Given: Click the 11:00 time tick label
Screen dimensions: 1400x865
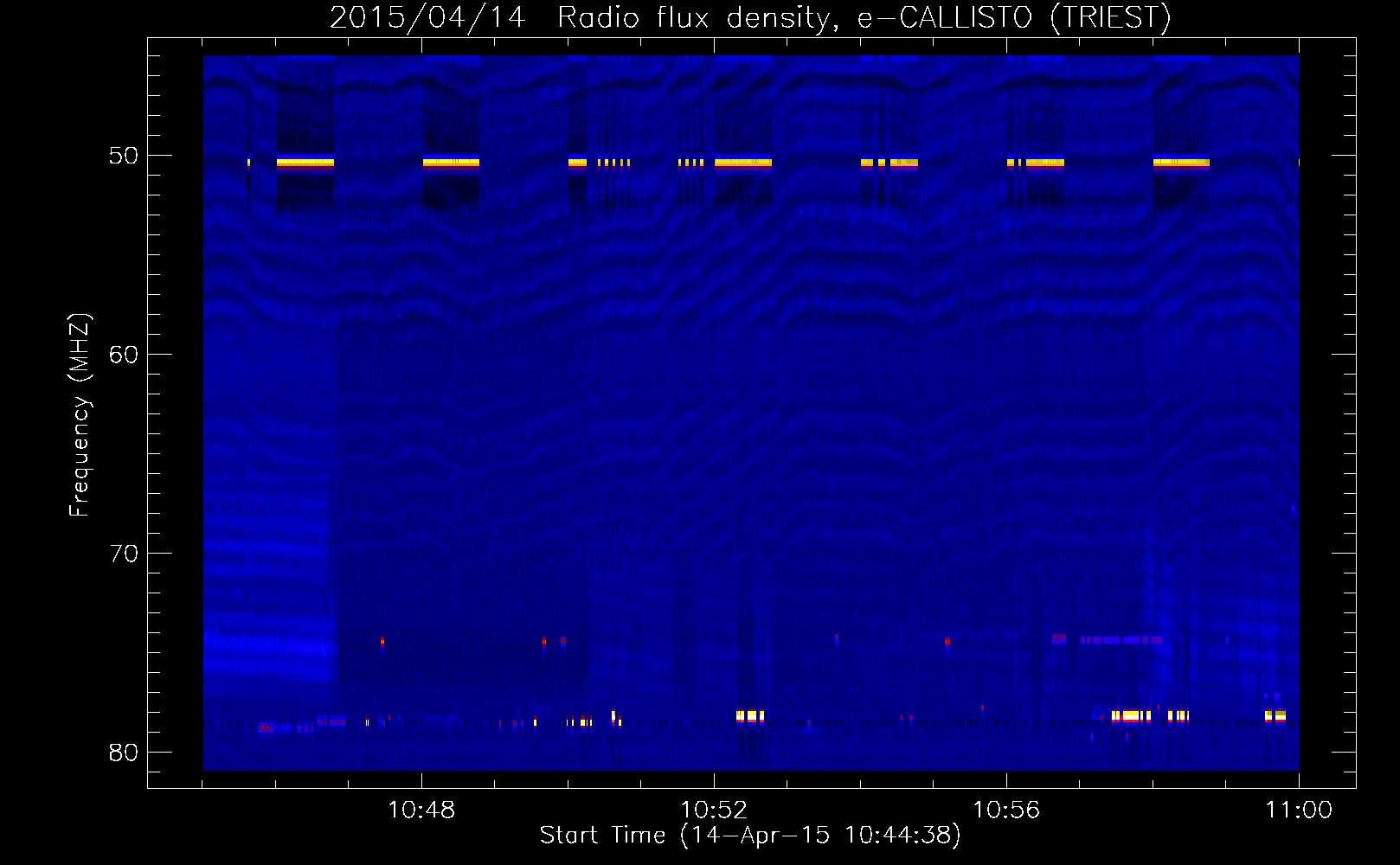Looking at the screenshot, I should coord(1299,811).
